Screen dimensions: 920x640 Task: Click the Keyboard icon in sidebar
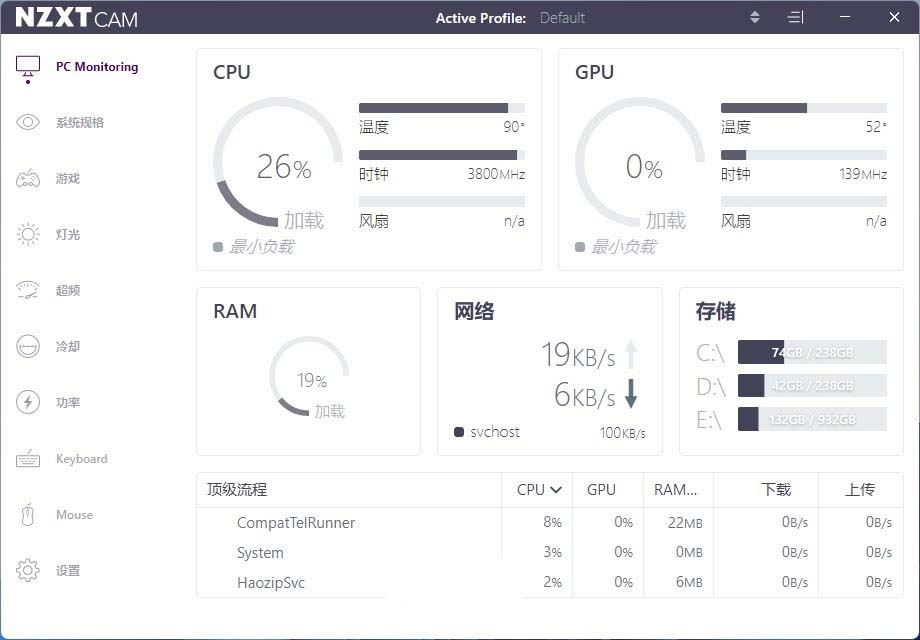28,459
